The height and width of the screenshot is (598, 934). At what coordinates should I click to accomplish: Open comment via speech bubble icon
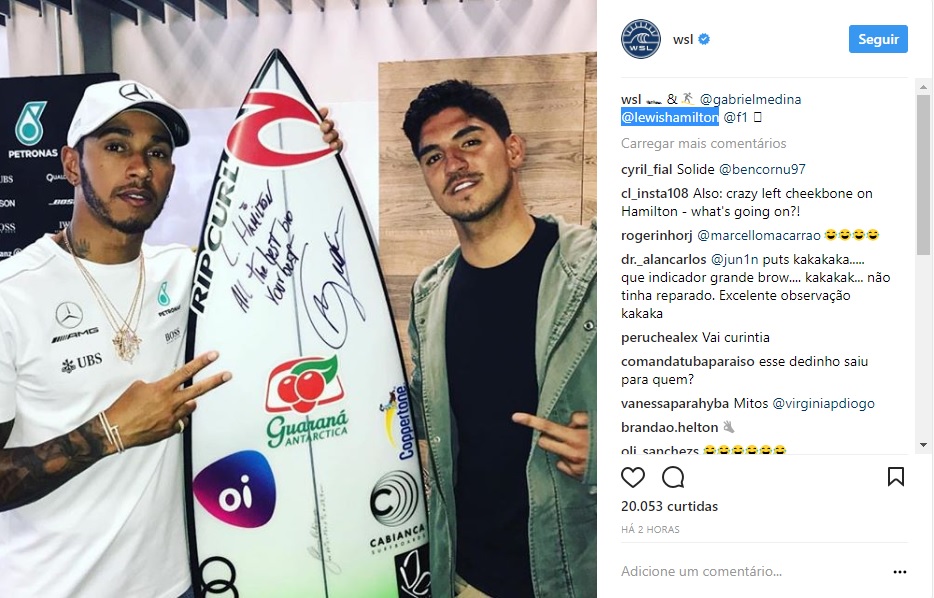[x=673, y=477]
